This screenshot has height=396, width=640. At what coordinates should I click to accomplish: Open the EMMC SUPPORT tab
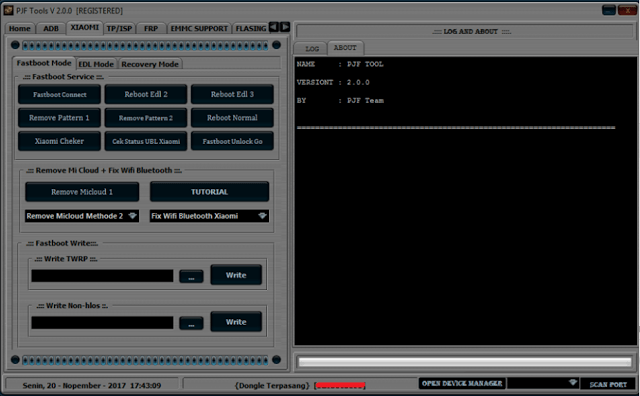click(199, 29)
